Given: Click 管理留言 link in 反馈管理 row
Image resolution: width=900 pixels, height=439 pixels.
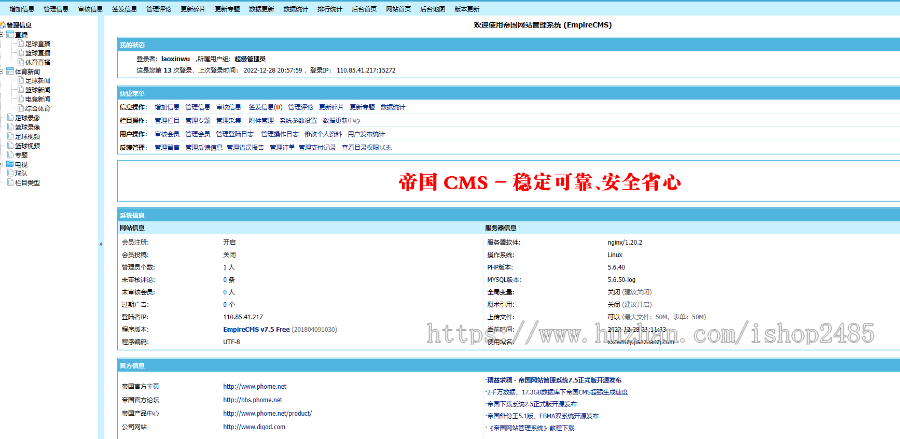Looking at the screenshot, I should [x=167, y=147].
